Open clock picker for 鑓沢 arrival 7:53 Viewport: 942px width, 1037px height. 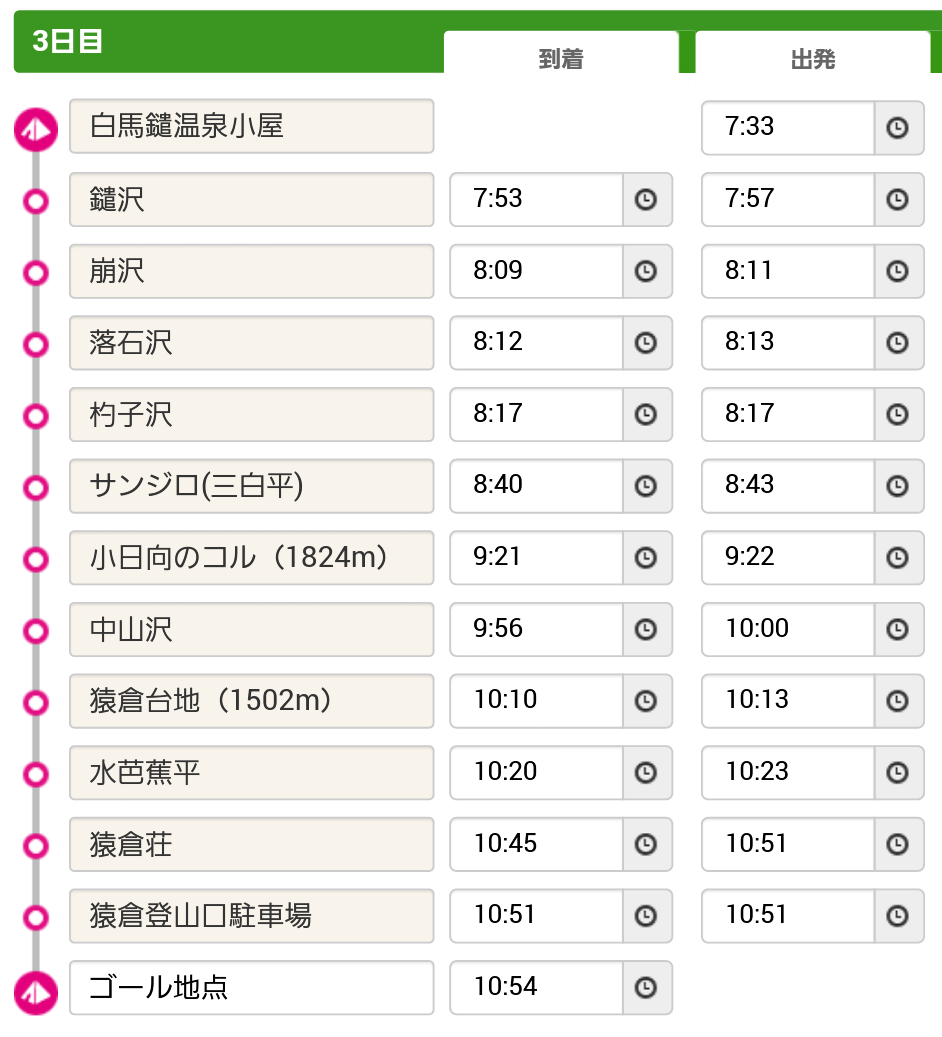(646, 199)
